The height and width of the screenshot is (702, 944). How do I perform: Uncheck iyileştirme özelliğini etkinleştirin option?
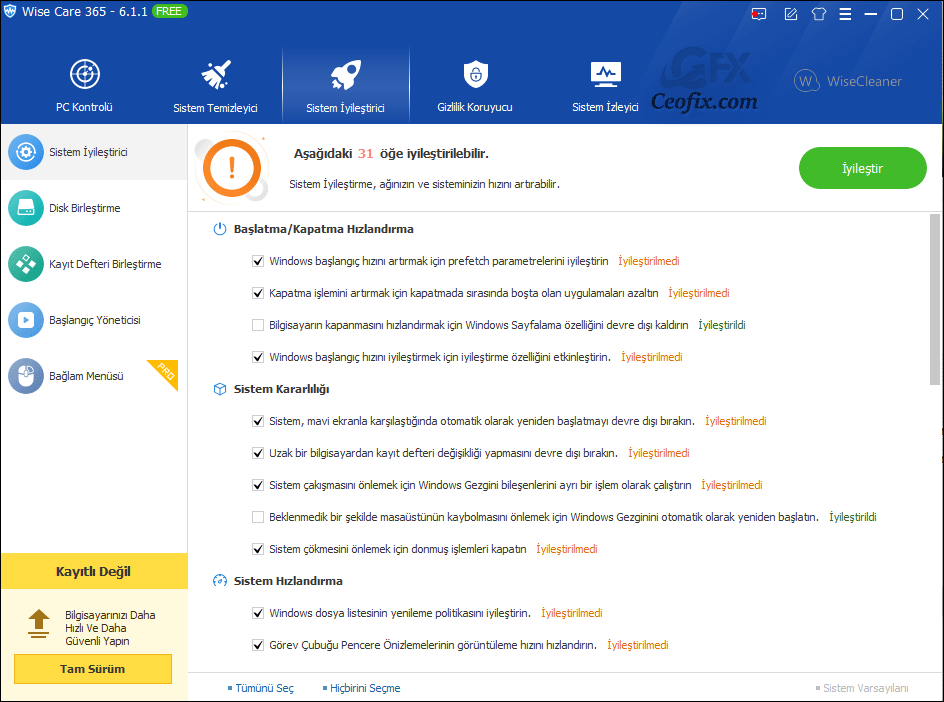click(258, 357)
